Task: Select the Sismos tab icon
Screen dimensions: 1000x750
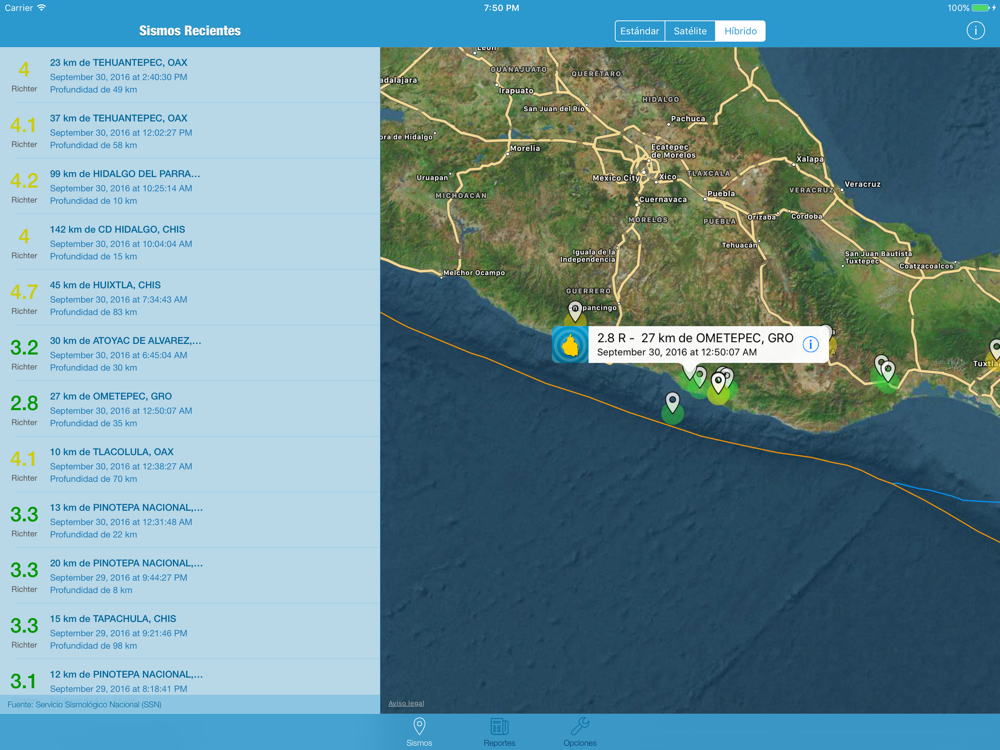Action: [x=419, y=726]
